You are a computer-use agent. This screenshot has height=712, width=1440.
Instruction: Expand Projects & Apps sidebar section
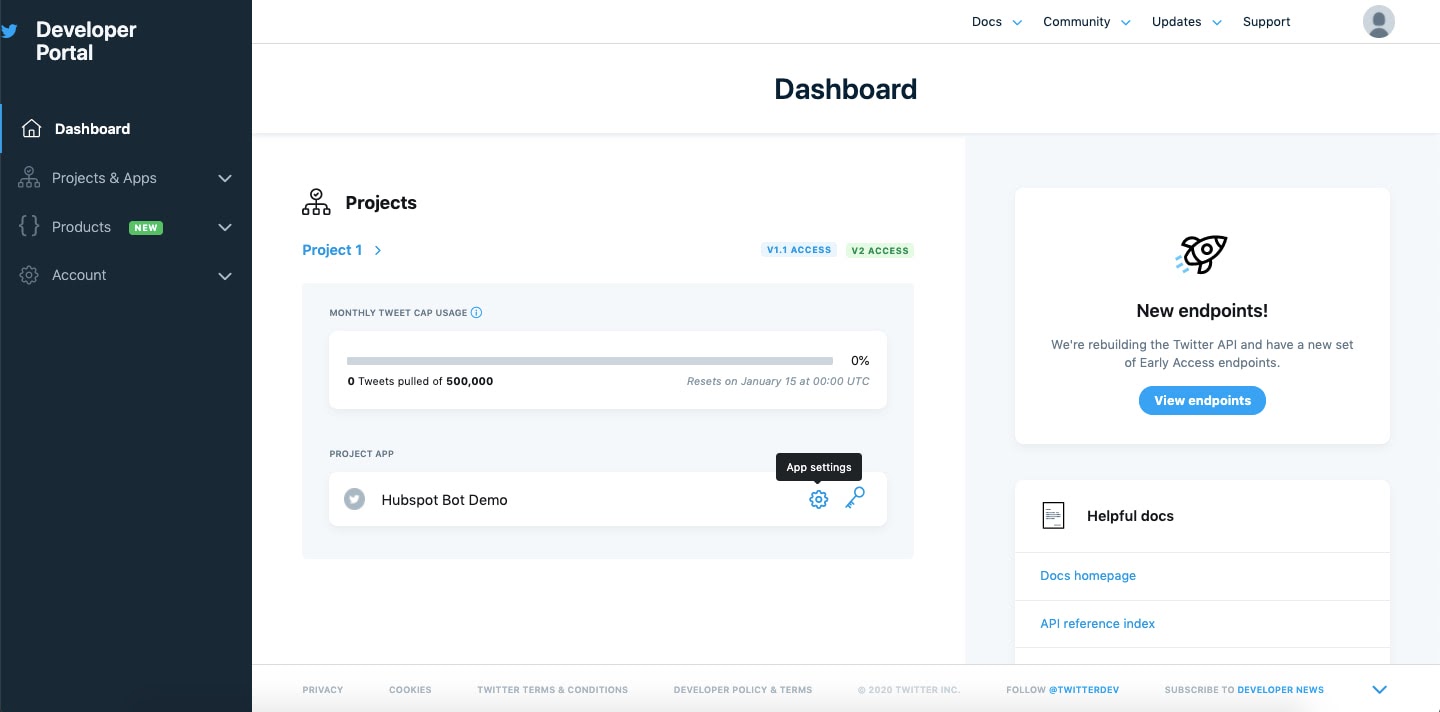224,178
